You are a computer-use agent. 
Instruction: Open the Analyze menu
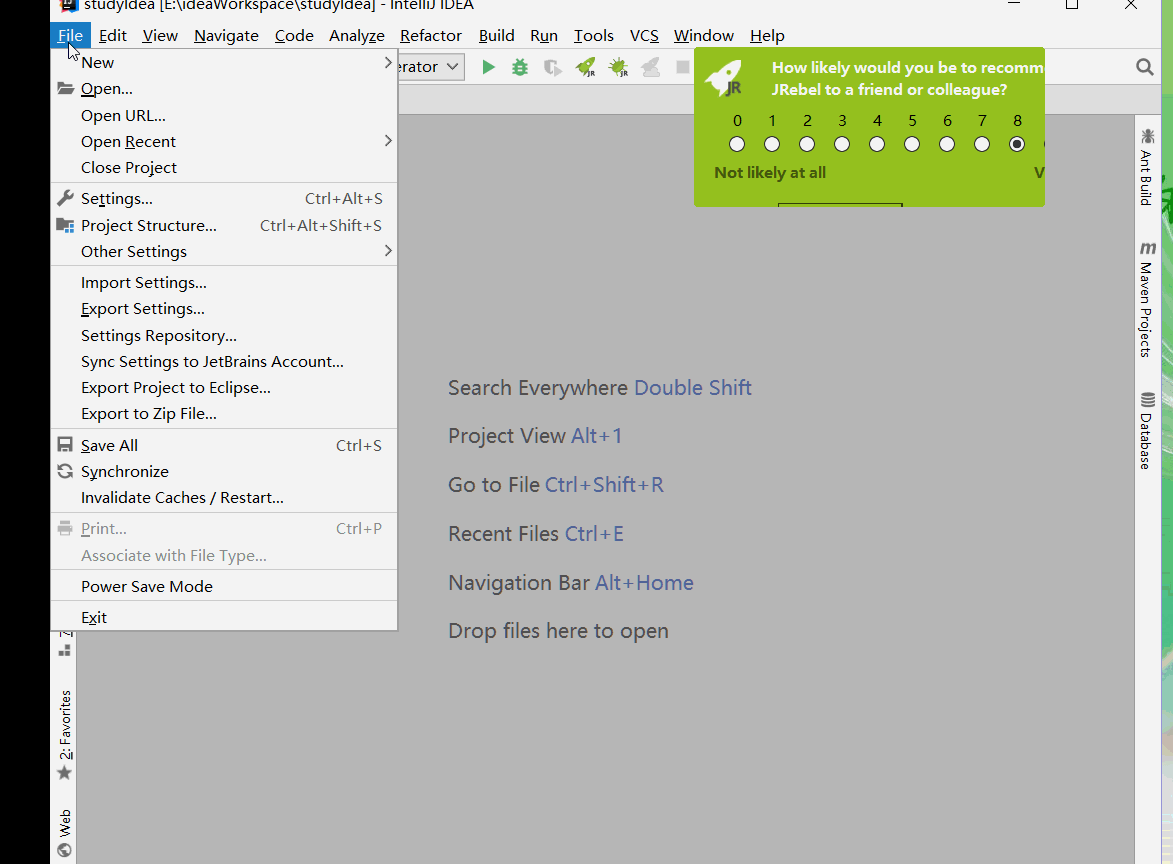tap(357, 35)
